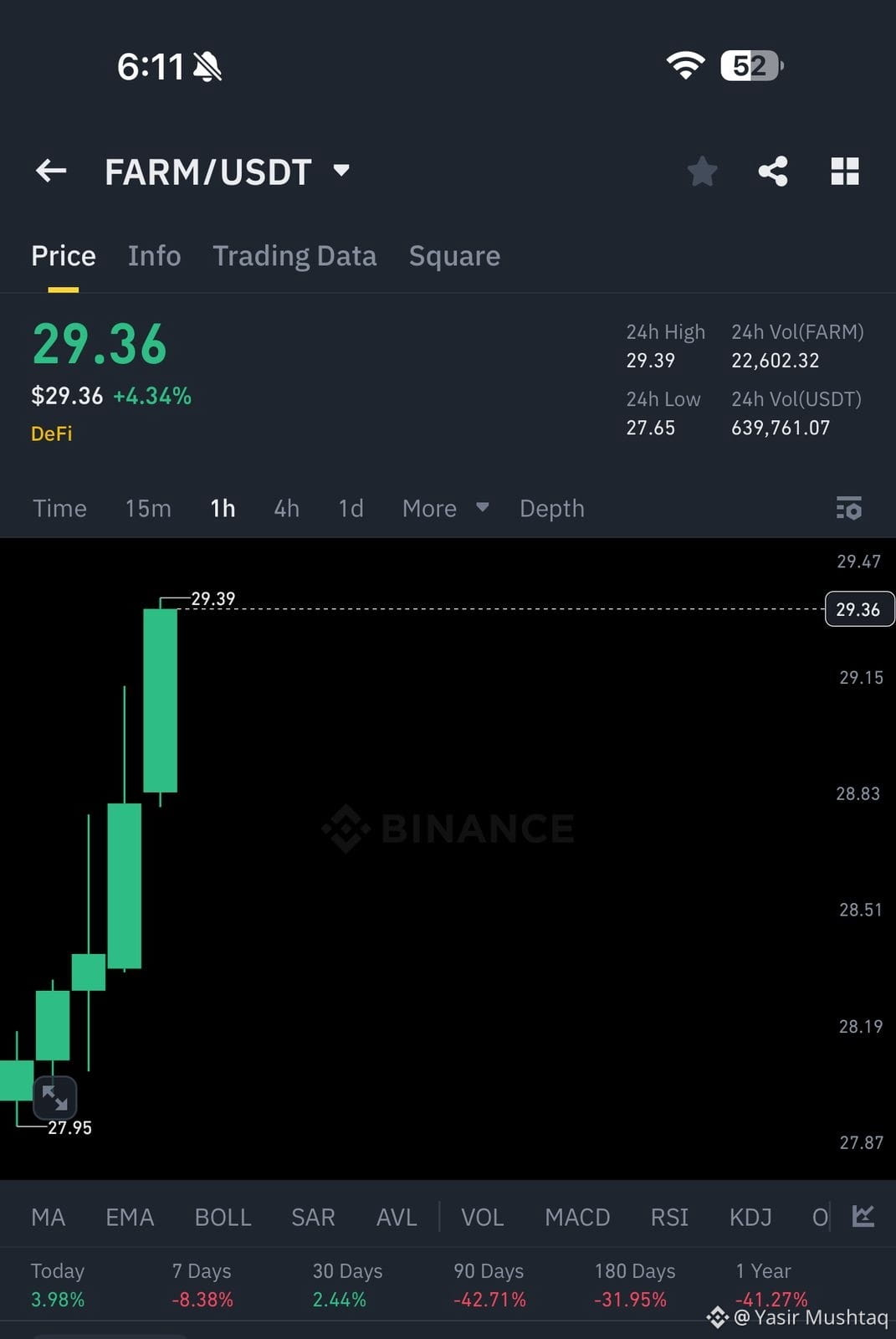Expand the FARM/USDT pair dropdown arrow
This screenshot has width=896, height=1339.
(x=341, y=171)
